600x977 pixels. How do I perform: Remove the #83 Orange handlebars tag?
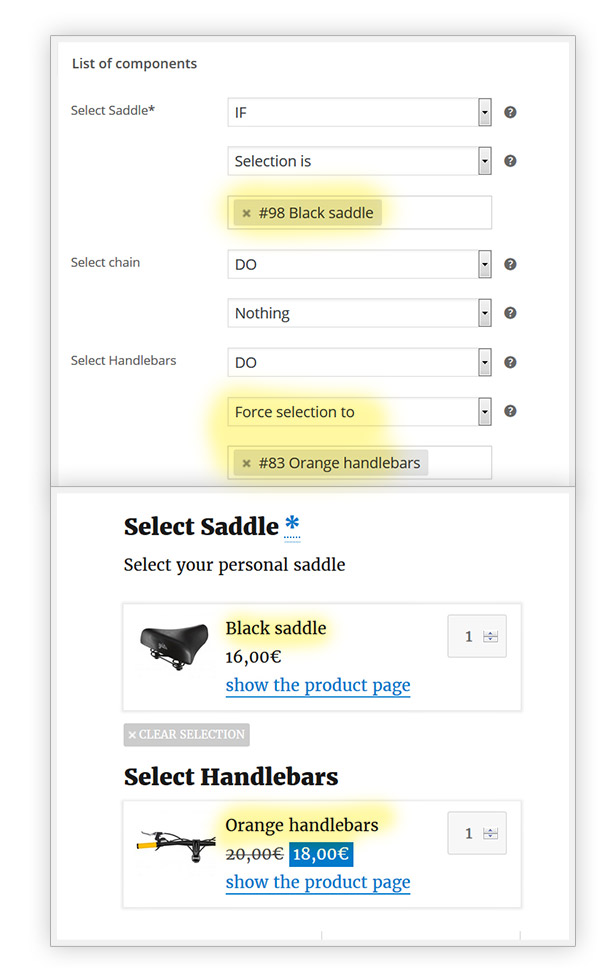tap(246, 463)
